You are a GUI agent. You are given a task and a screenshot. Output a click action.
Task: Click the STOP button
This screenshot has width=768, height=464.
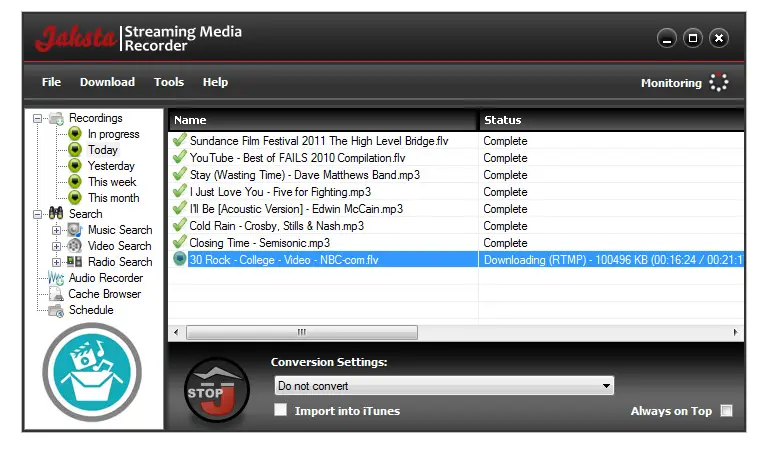pos(217,391)
